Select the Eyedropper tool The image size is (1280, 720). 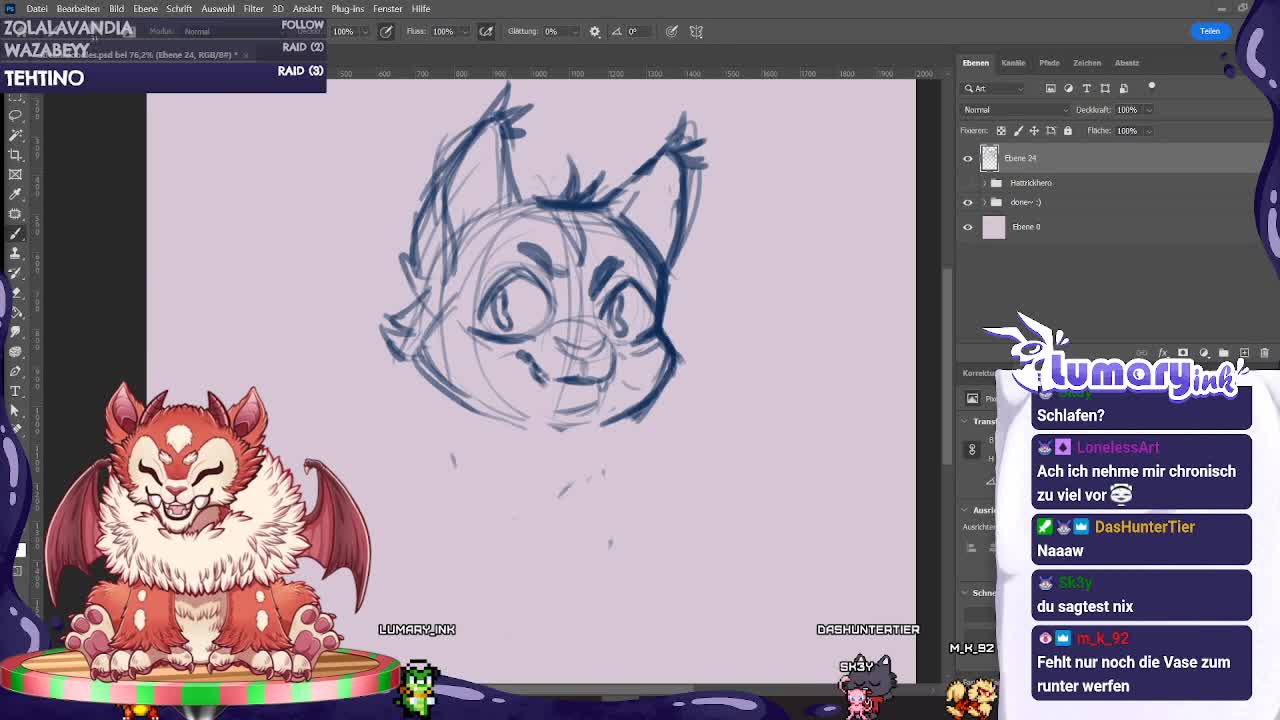click(15, 194)
